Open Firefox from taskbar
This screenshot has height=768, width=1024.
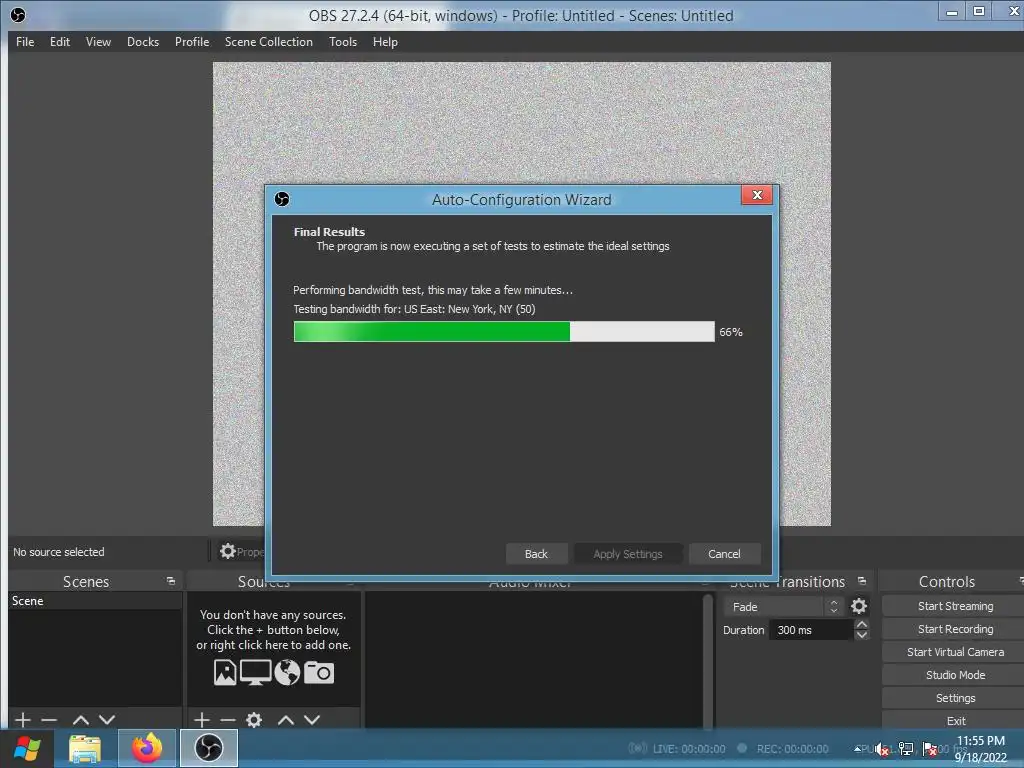point(147,748)
